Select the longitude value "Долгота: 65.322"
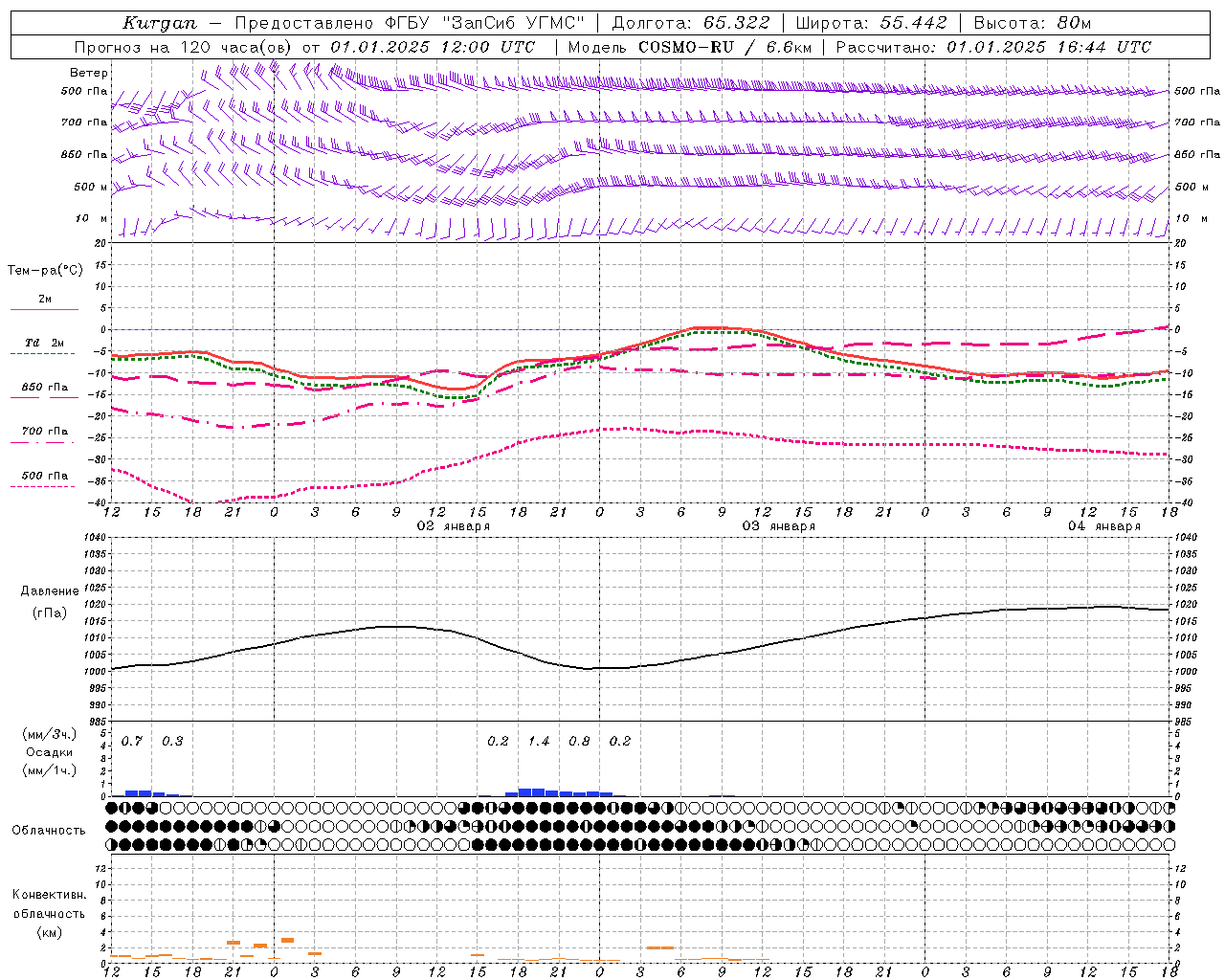Viewport: 1225px width, 980px height. 690,23
